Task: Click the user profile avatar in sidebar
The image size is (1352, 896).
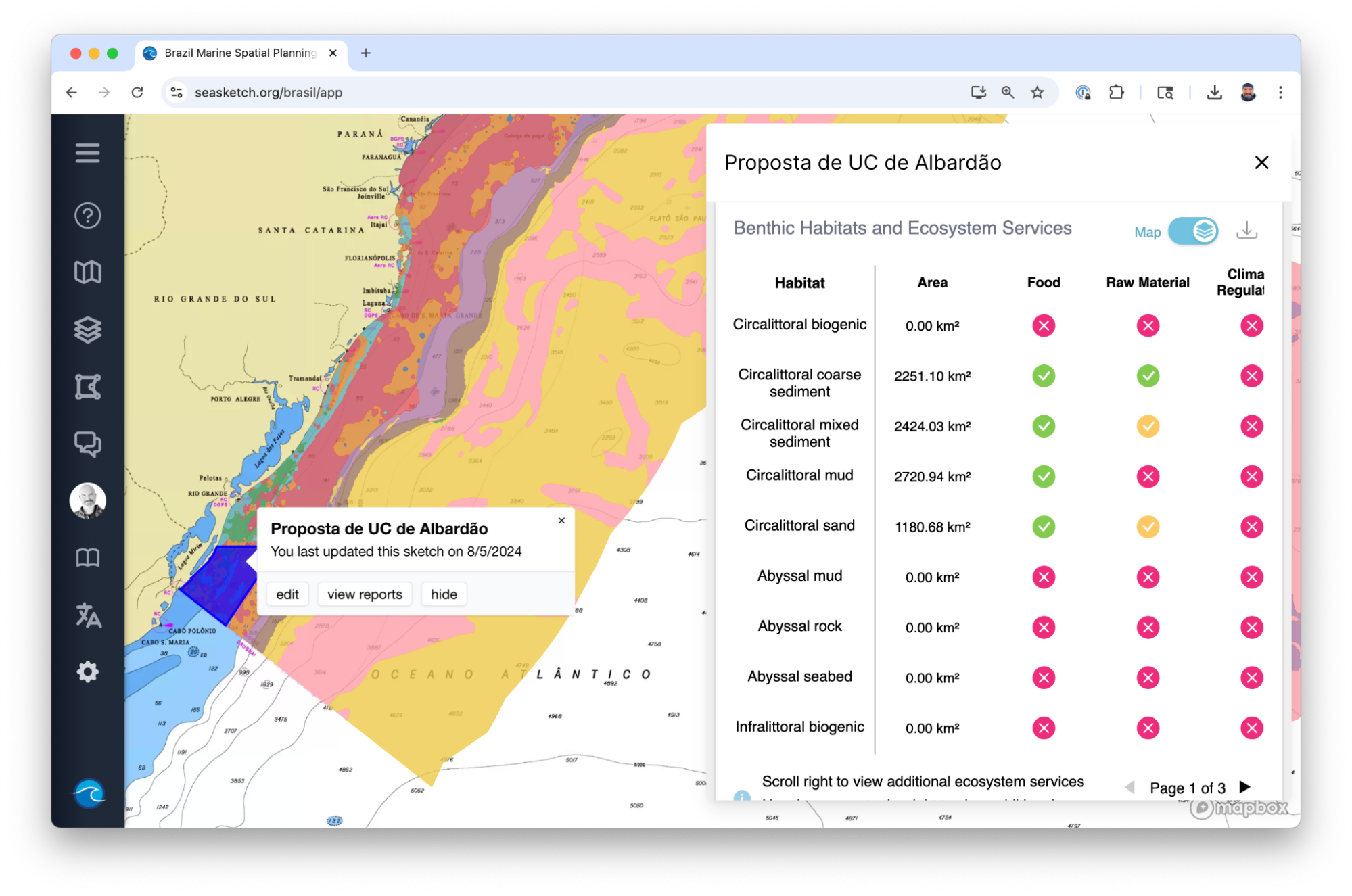Action: click(x=87, y=501)
